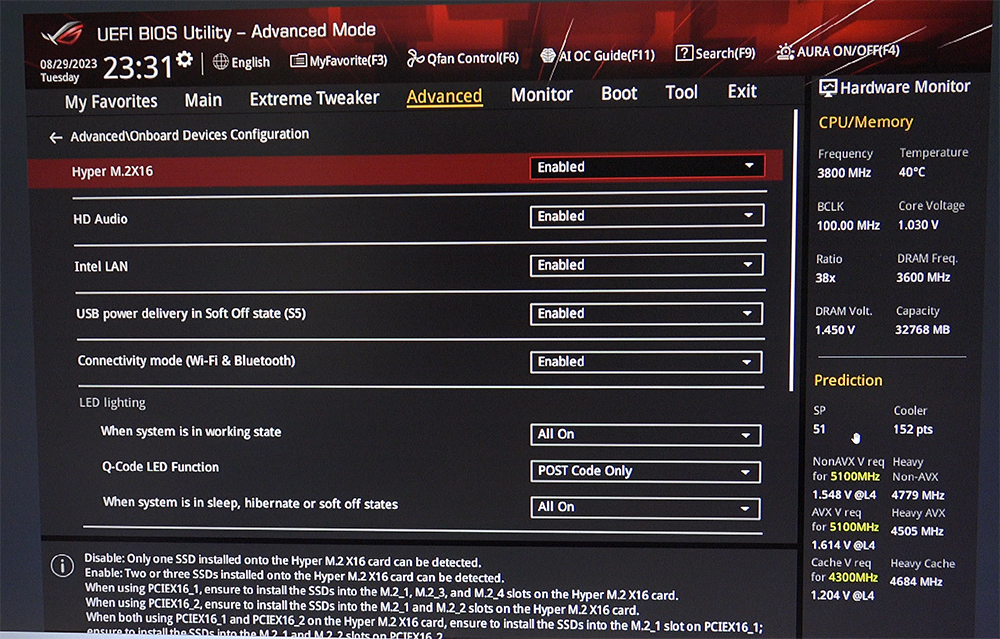
Task: Select the Exit tab
Action: [x=742, y=91]
